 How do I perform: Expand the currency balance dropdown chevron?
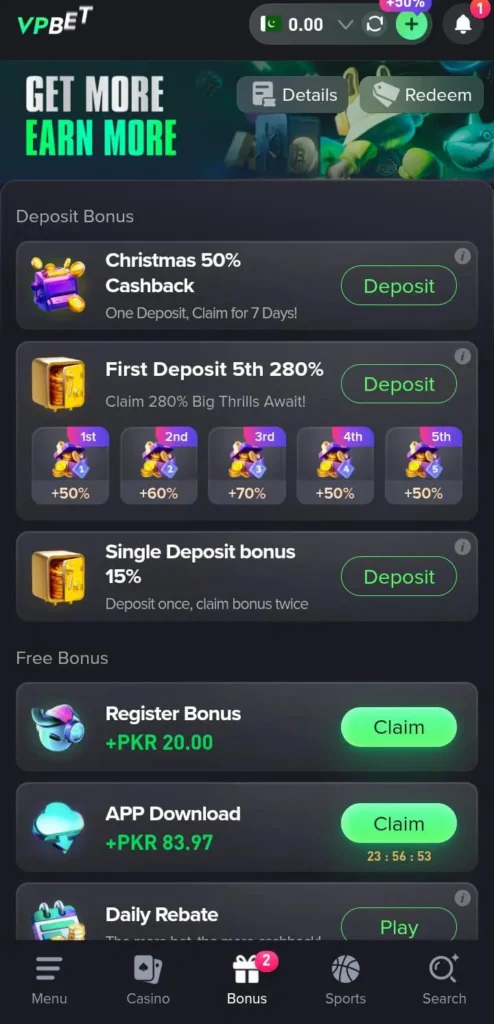pos(346,25)
